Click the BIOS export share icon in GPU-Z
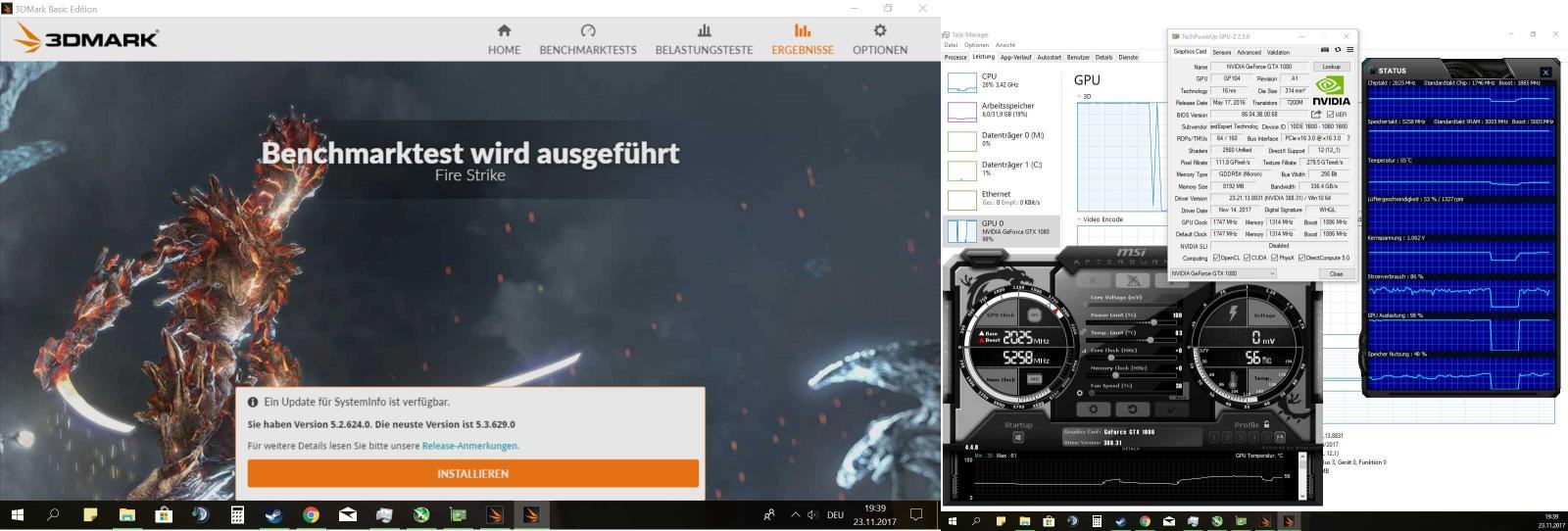This screenshot has height=531, width=1568. coord(1316,115)
